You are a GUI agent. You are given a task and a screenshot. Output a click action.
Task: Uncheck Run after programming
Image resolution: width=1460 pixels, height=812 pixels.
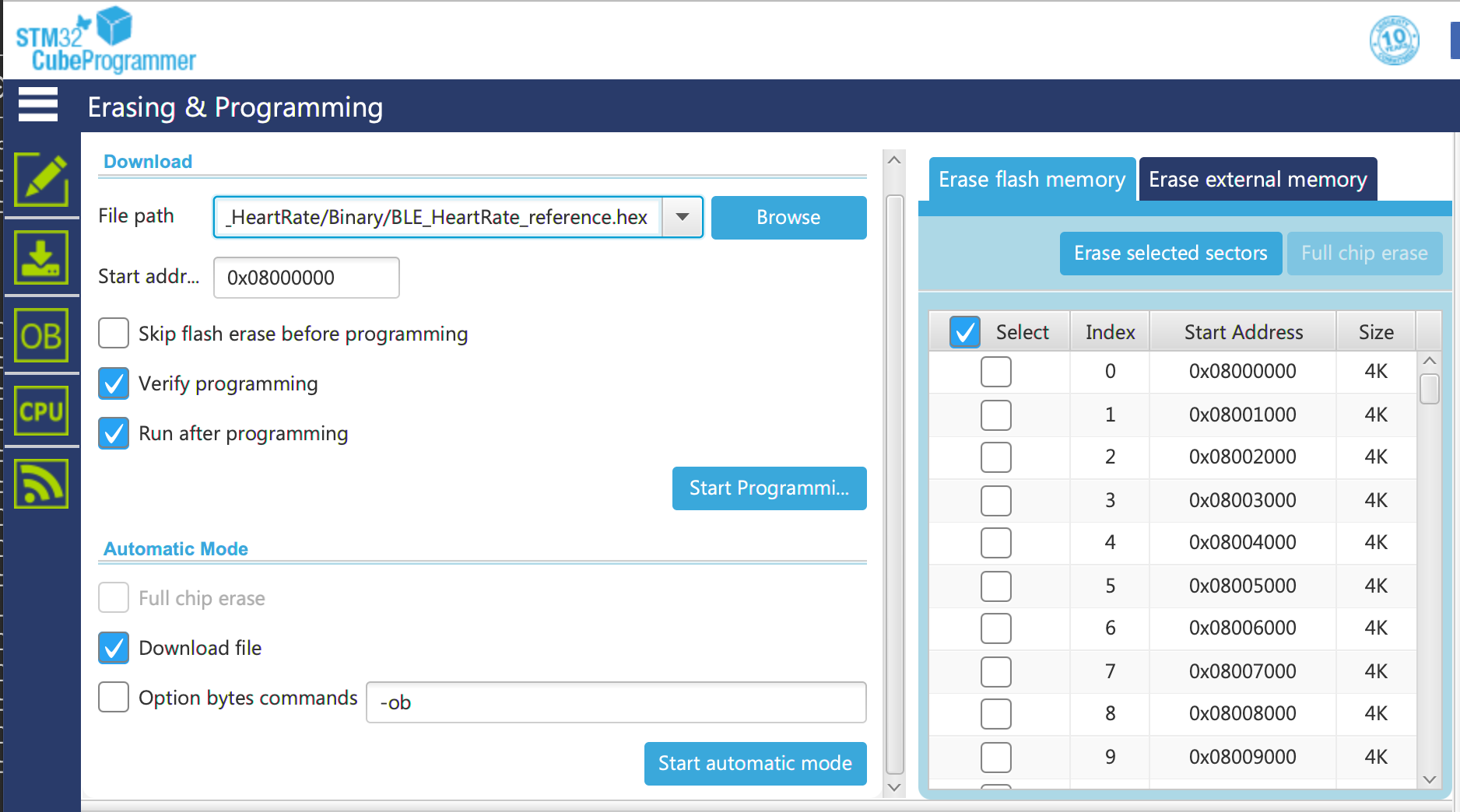coord(113,433)
